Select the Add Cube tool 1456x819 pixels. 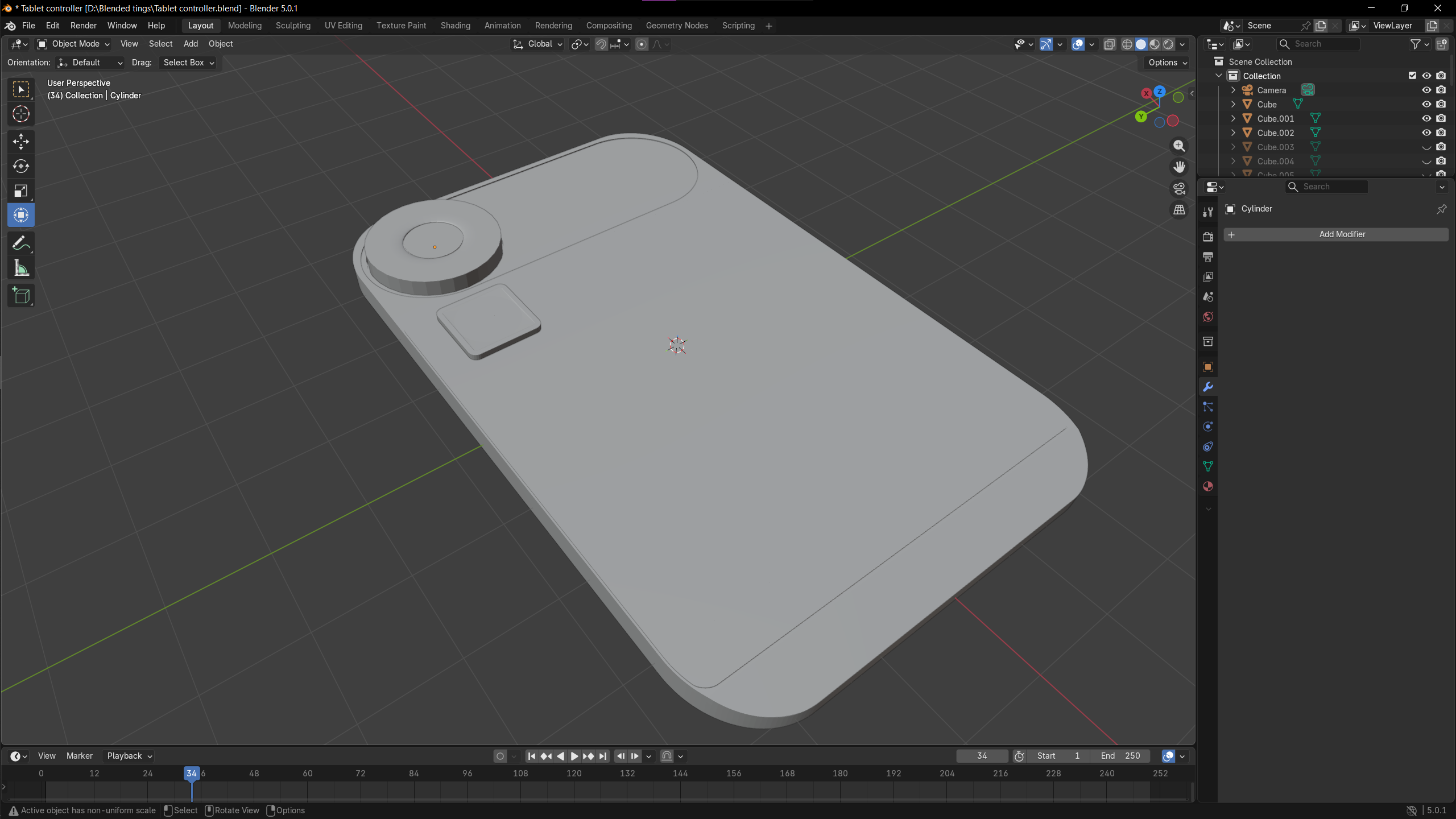click(x=21, y=296)
